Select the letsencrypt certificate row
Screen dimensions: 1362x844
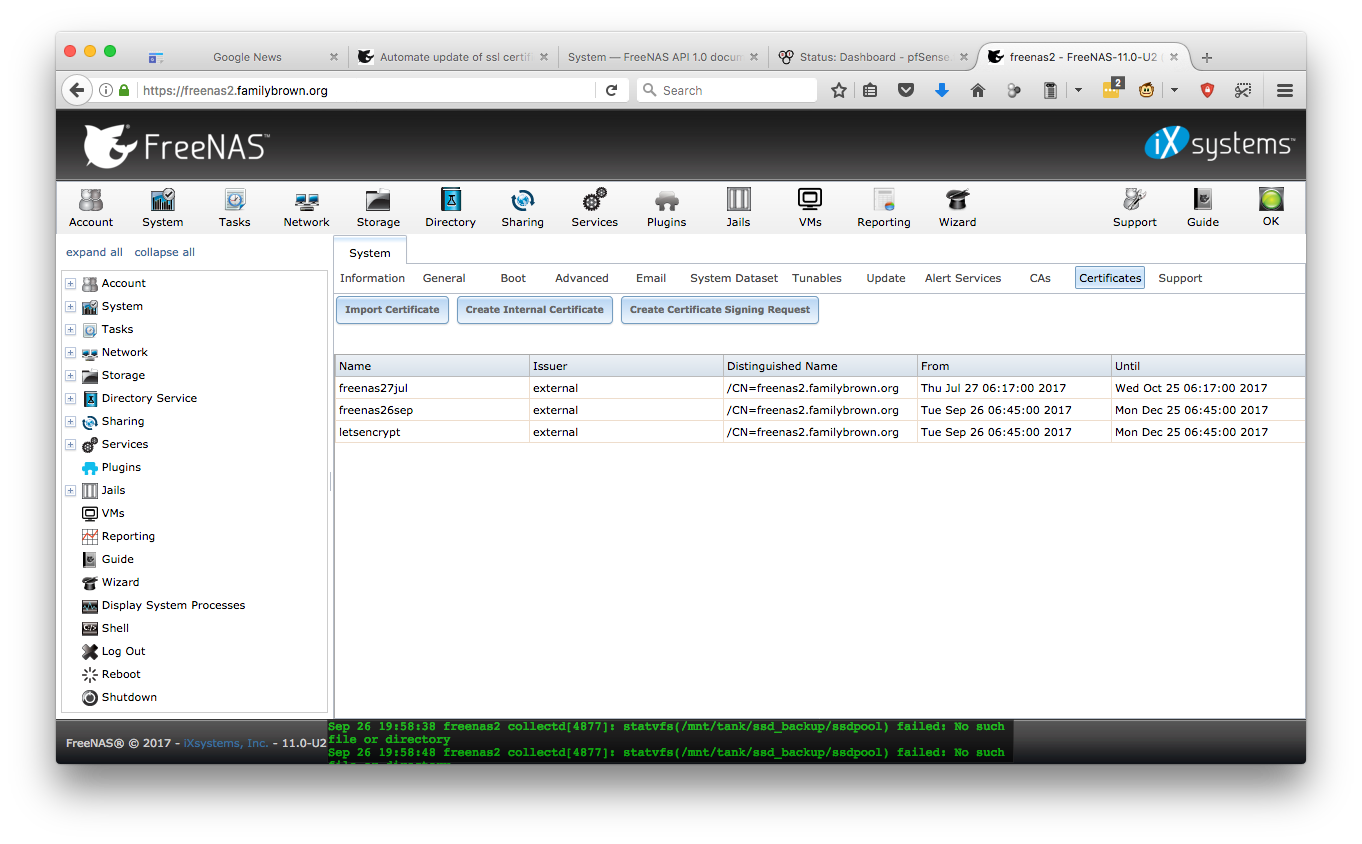coord(819,432)
